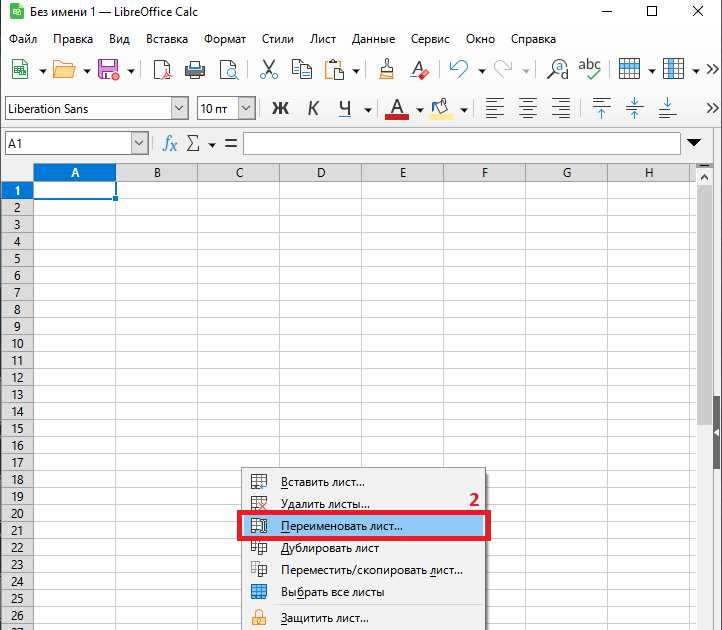Screen dimensions: 722x630
Task: Click the Insert Columns table icon
Action: pos(673,69)
